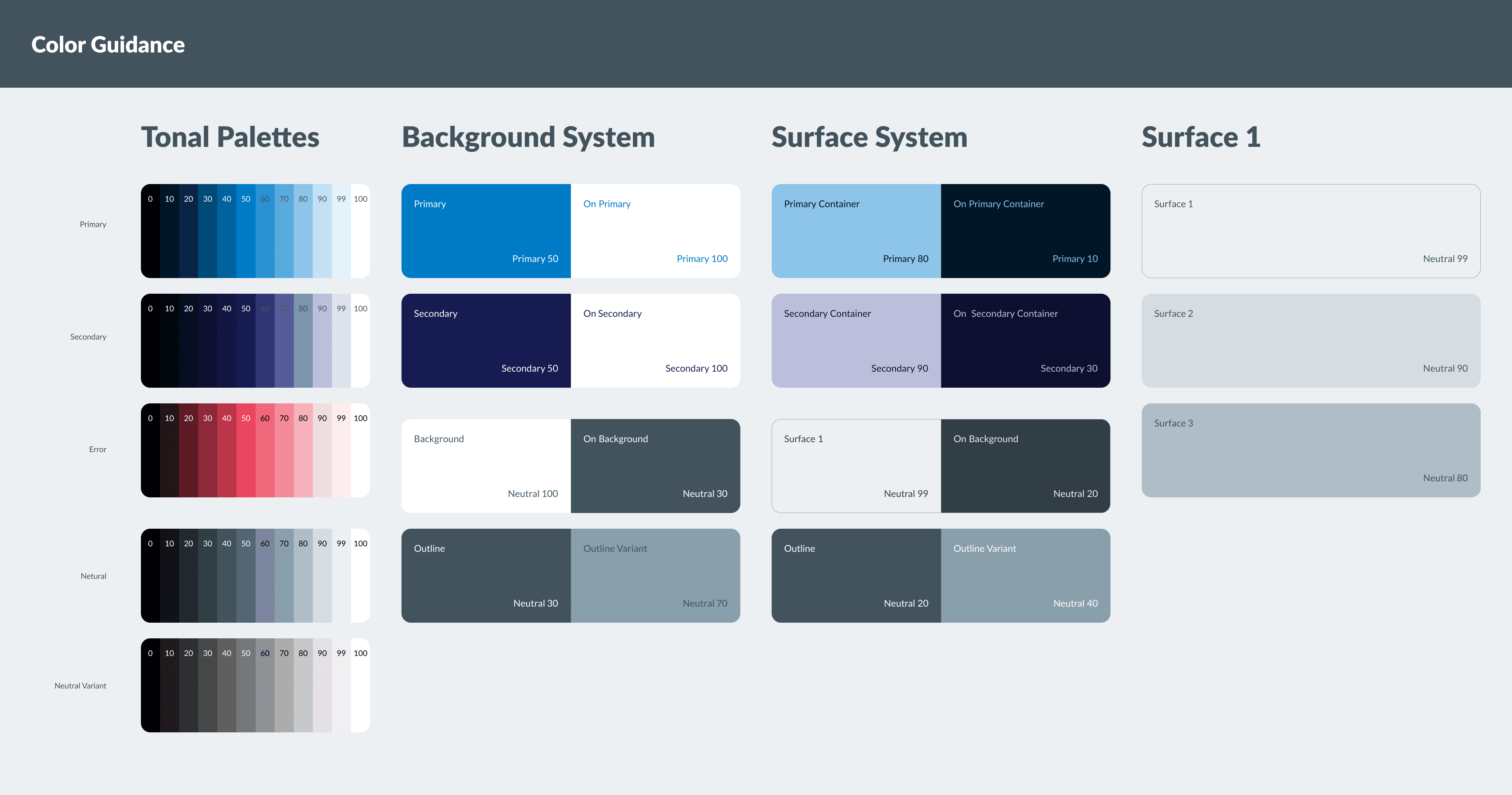Select the Background Neutral 100 card

(485, 466)
